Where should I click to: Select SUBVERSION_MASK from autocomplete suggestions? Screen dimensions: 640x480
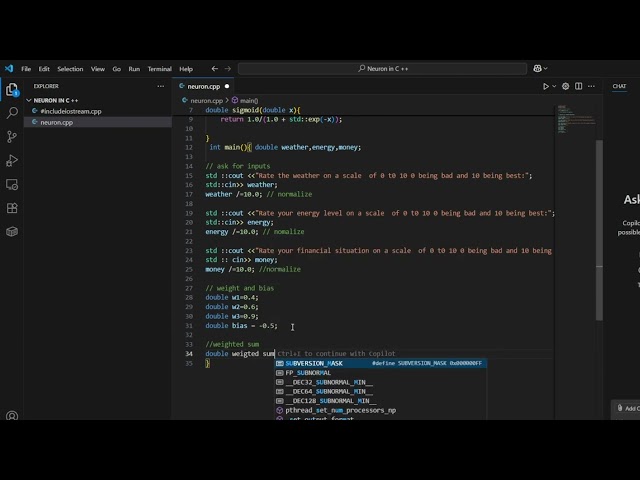tap(314, 364)
